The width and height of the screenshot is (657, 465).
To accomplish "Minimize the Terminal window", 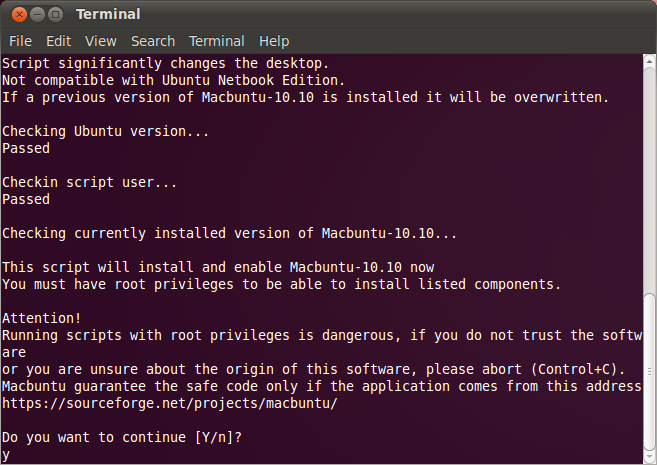I will 35,14.
